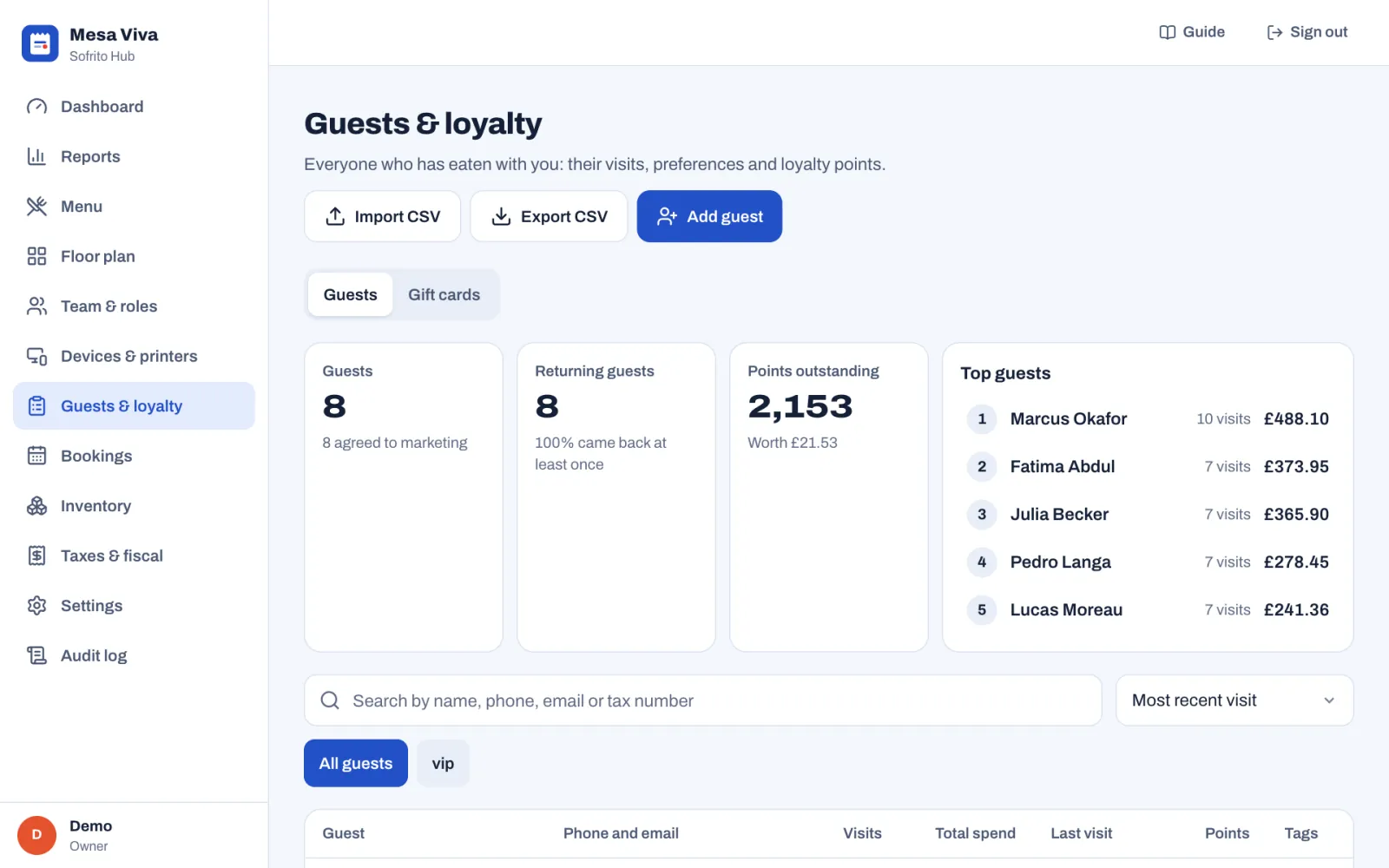
Task: Open Inventory via the boxes icon
Action: point(36,506)
